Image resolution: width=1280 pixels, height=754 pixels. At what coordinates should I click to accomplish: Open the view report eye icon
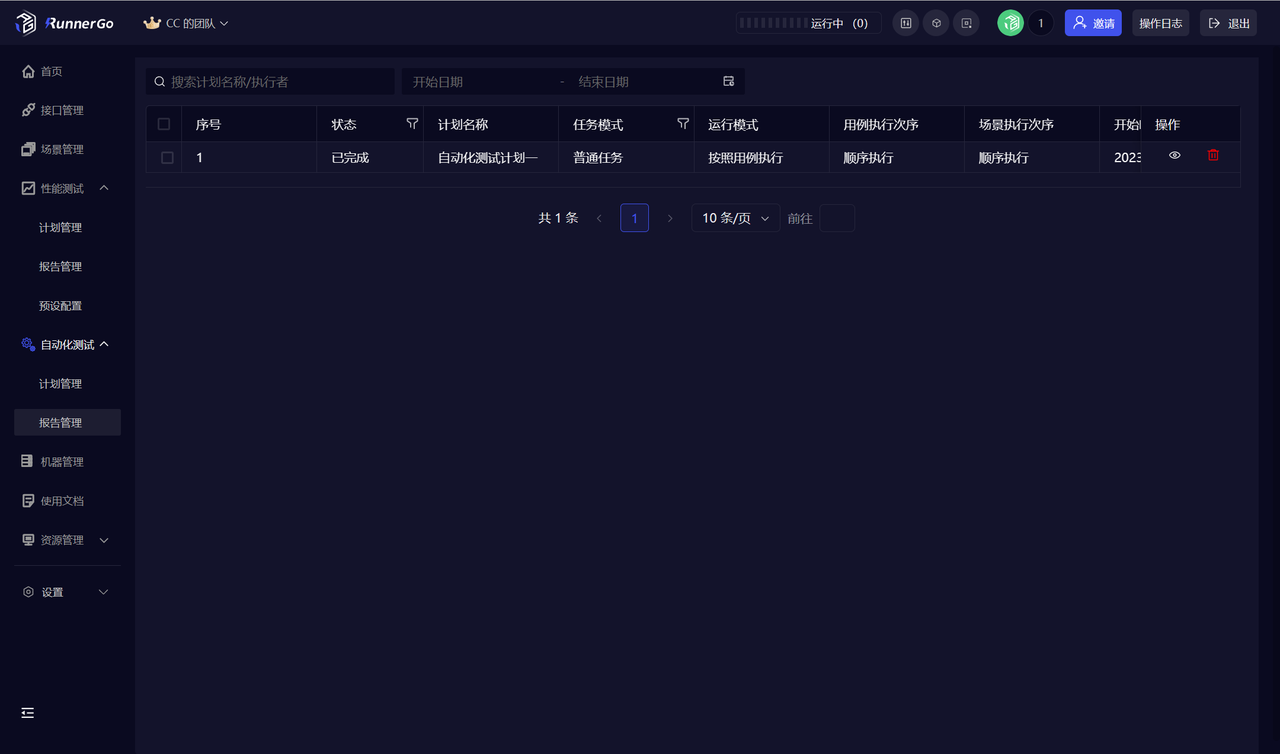[1174, 156]
